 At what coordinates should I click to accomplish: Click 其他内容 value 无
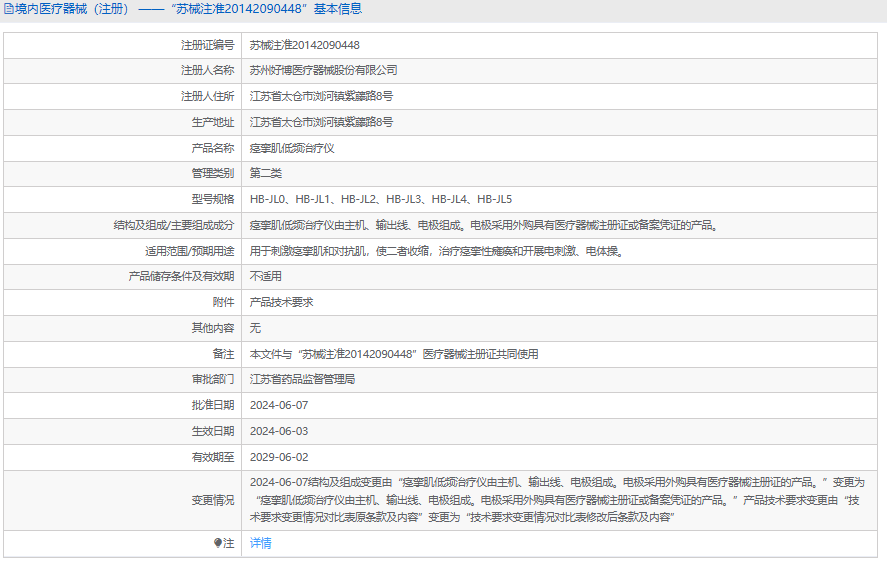255,328
